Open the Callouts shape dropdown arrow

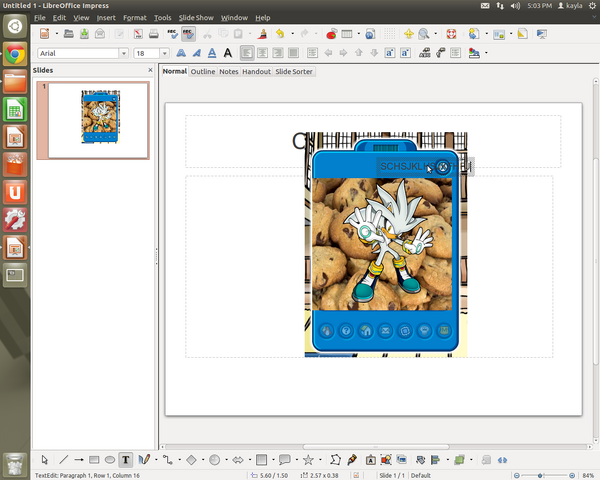297,460
